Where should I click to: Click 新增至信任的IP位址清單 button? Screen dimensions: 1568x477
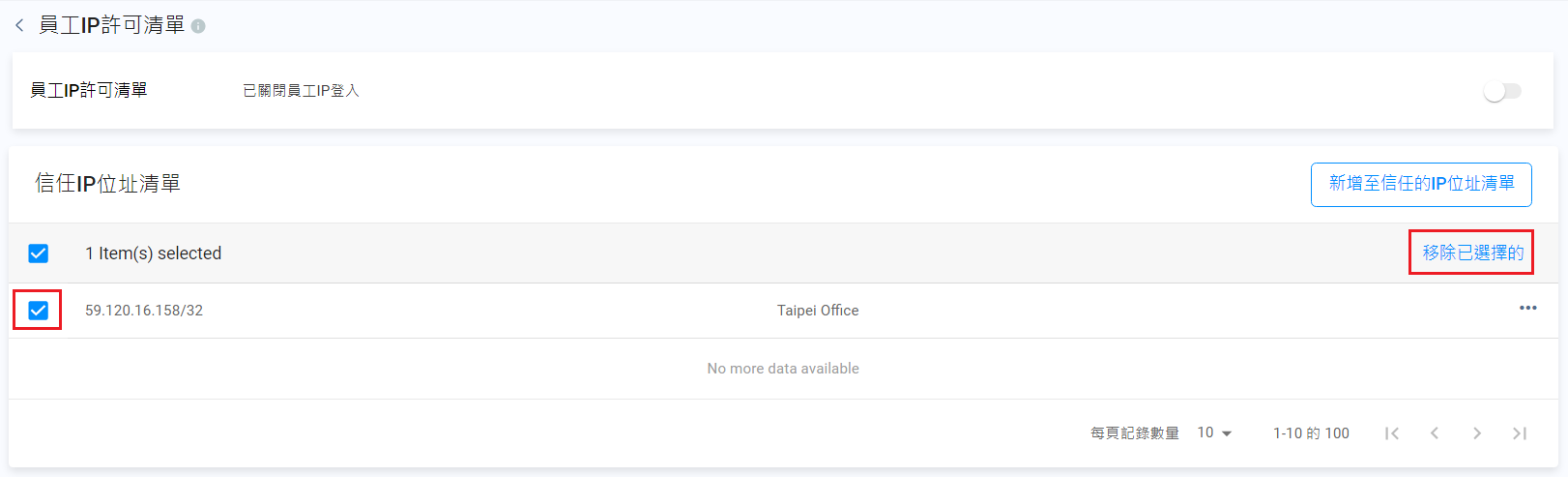tap(1420, 184)
